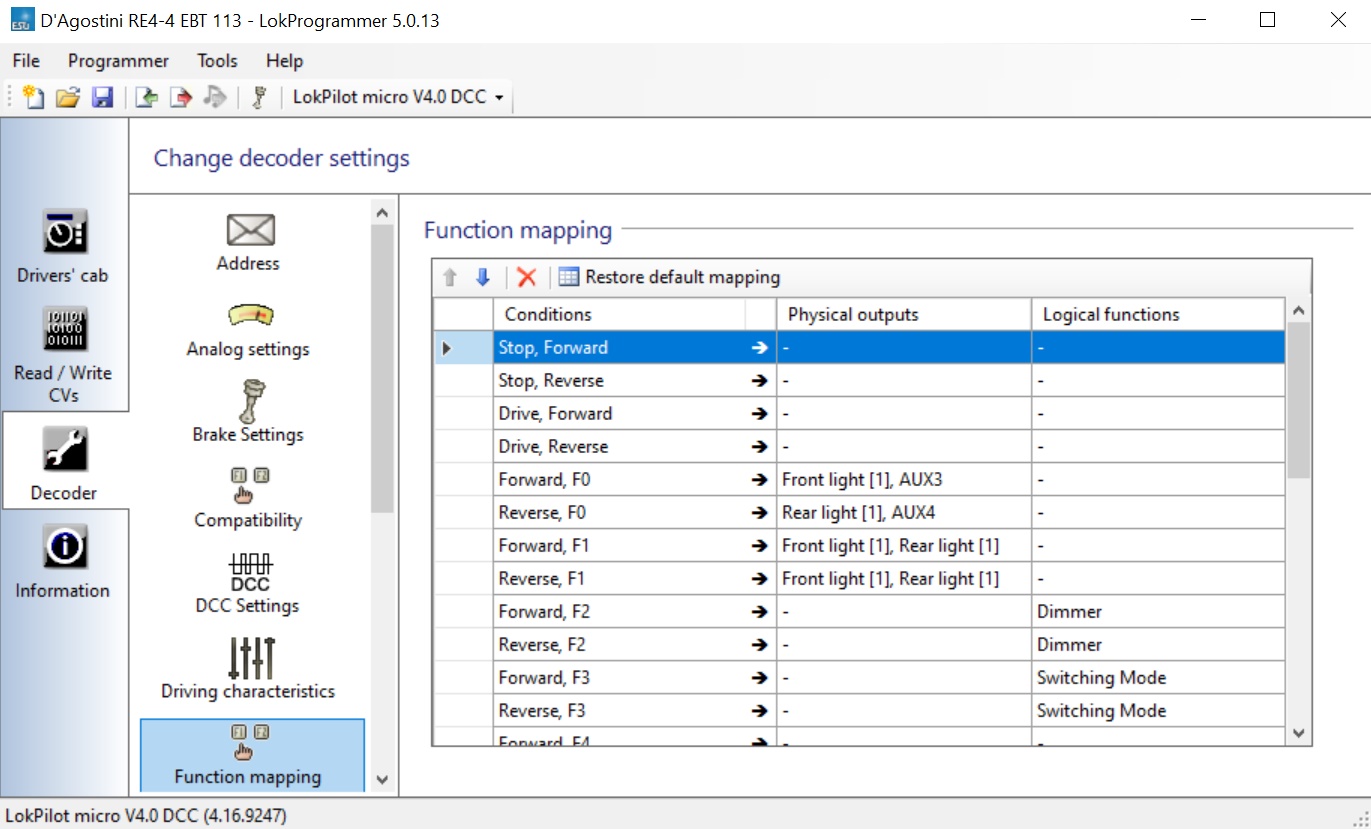Click the mapping table vertical scrollbar thumb

tap(1299, 401)
